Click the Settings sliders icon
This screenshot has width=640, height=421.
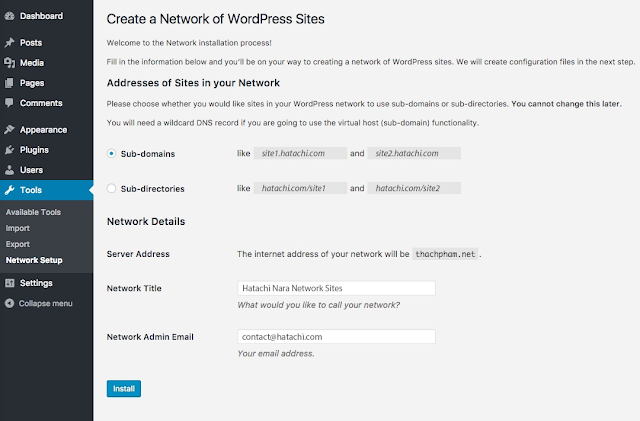(x=9, y=283)
